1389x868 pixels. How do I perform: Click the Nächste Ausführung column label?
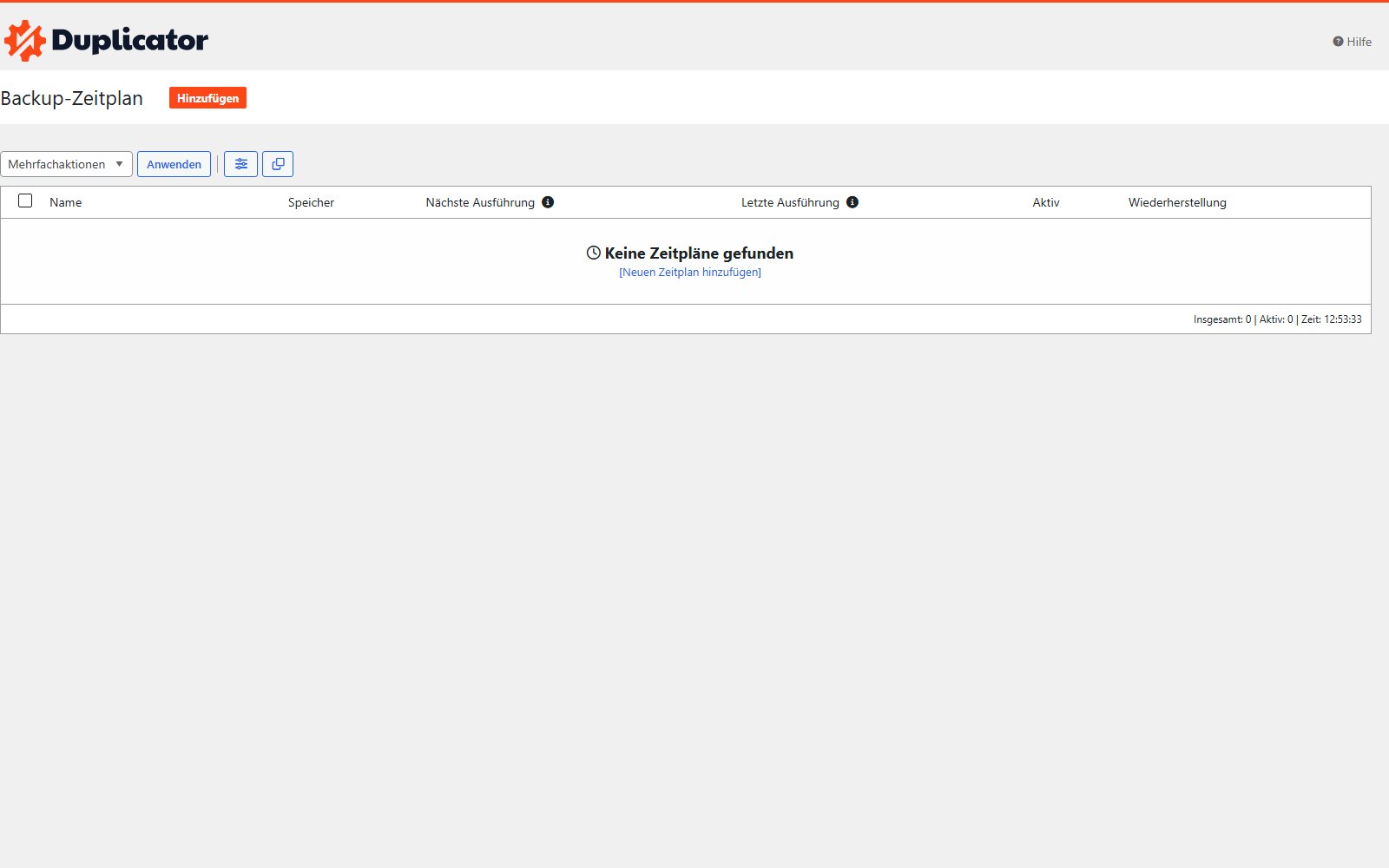click(480, 202)
